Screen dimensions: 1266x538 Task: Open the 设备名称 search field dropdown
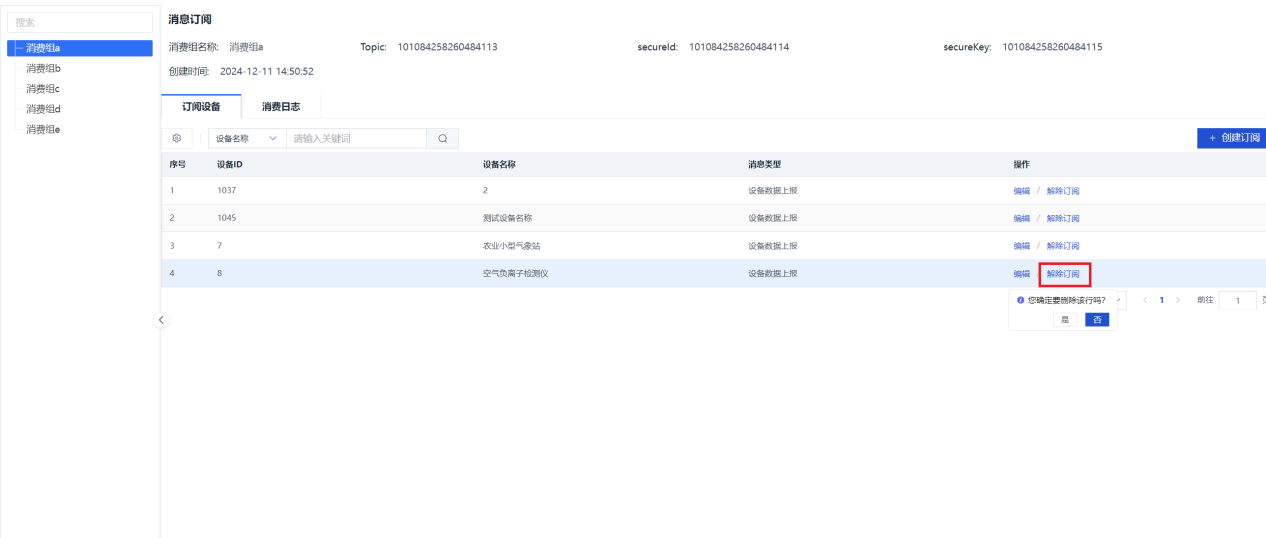(245, 139)
